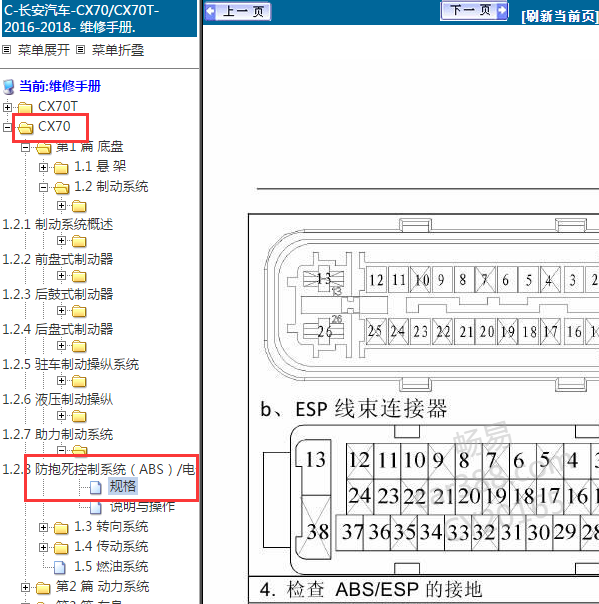Screen dimensions: 599x604
Task: Expand the 1.2.7 助力制动系统 plus box
Action: click(x=61, y=416)
